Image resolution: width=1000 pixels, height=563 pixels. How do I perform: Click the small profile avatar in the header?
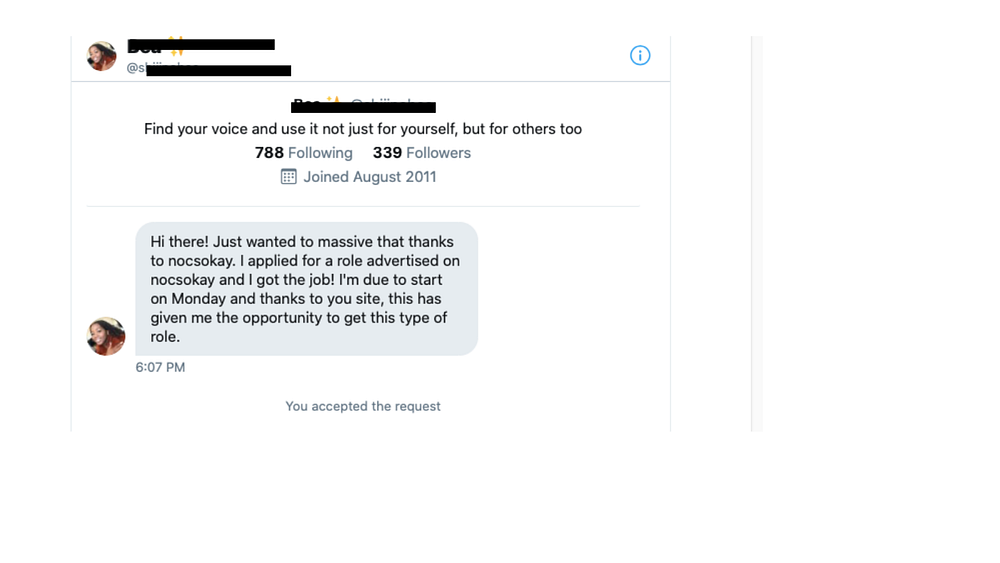102,56
